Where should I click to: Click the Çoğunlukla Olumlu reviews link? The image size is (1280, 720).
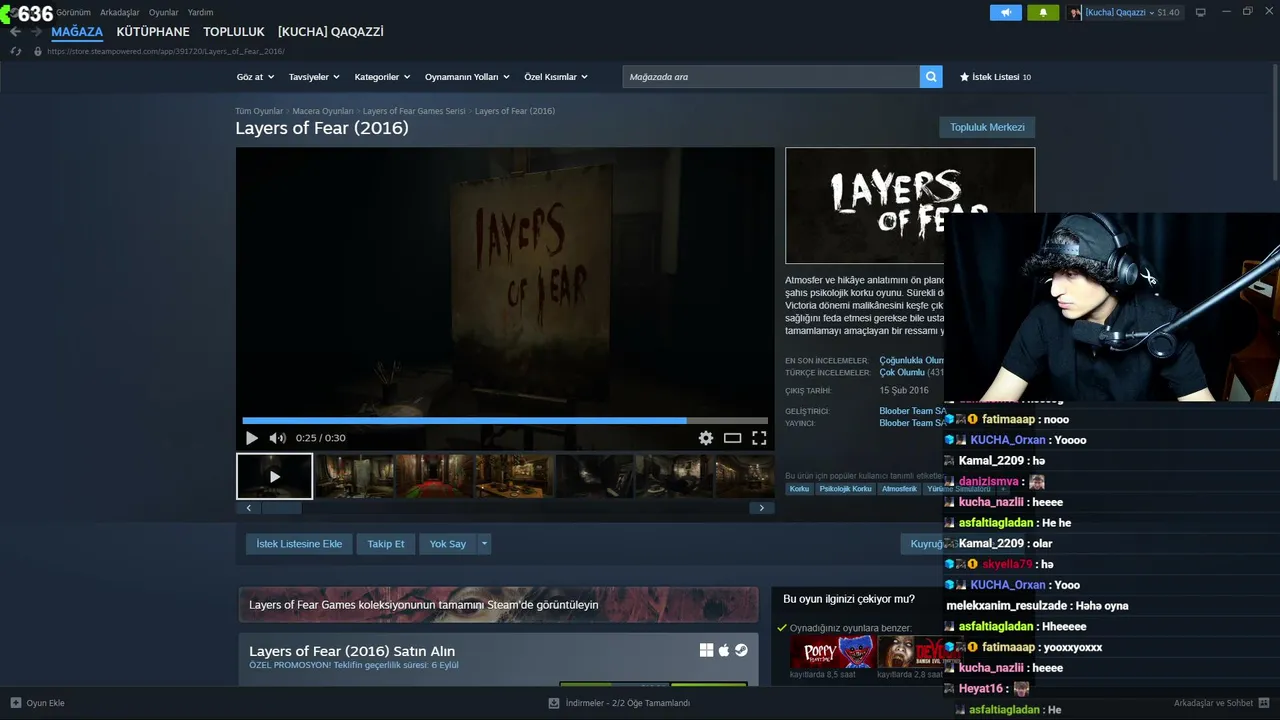pos(912,360)
